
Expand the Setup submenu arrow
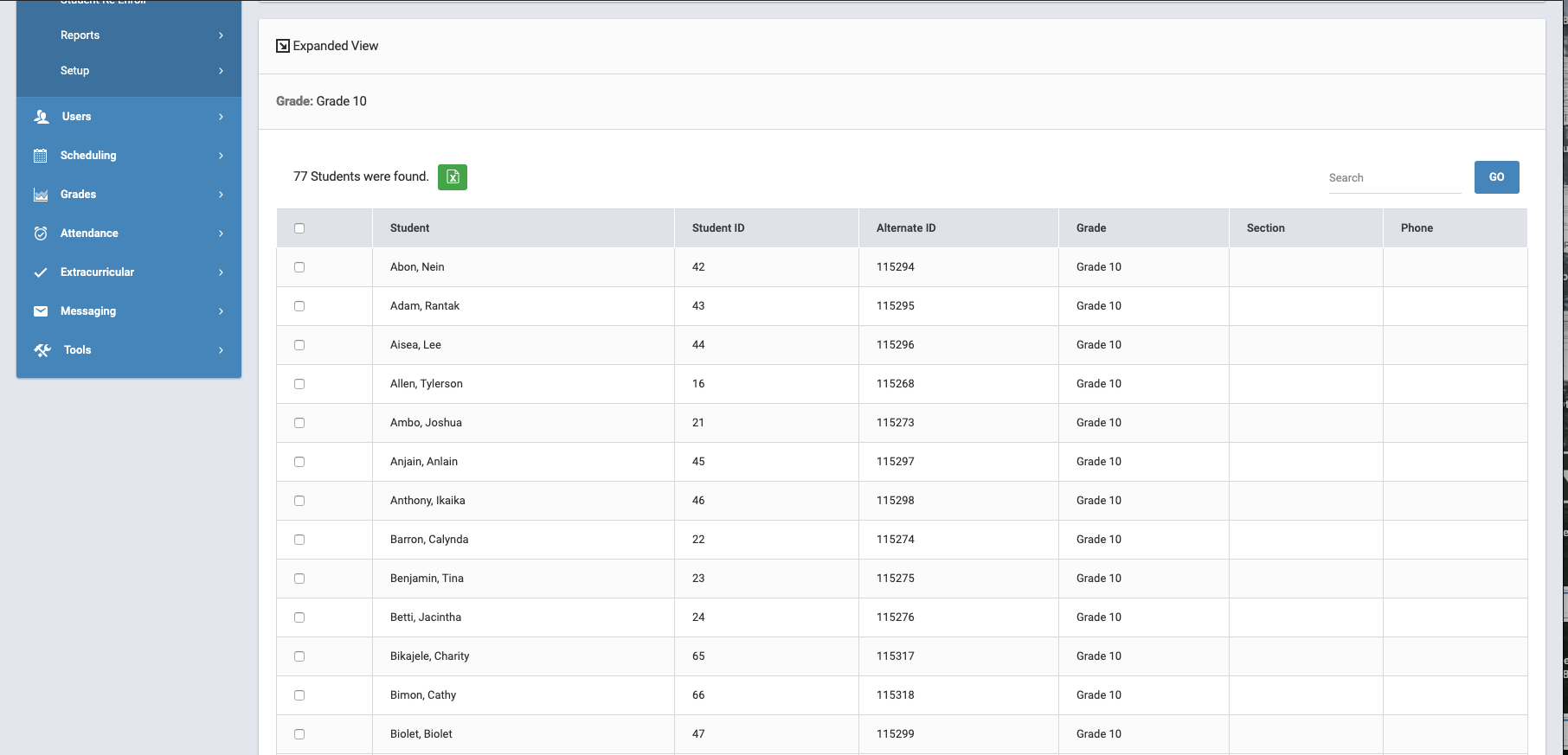coord(221,71)
